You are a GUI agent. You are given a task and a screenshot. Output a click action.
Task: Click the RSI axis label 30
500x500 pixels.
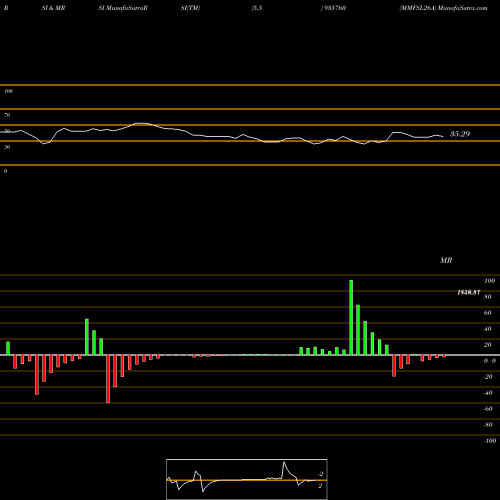pyautogui.click(x=7, y=147)
